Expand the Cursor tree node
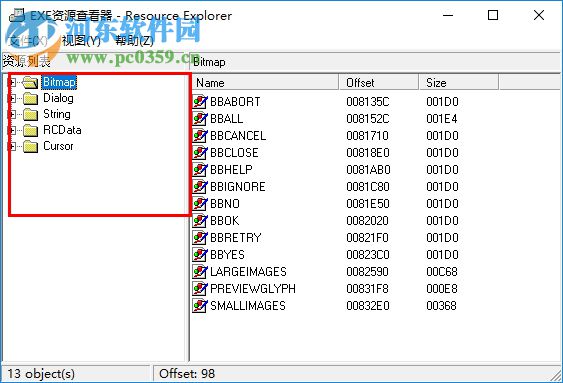Screen dimensions: 563x383 11,146
